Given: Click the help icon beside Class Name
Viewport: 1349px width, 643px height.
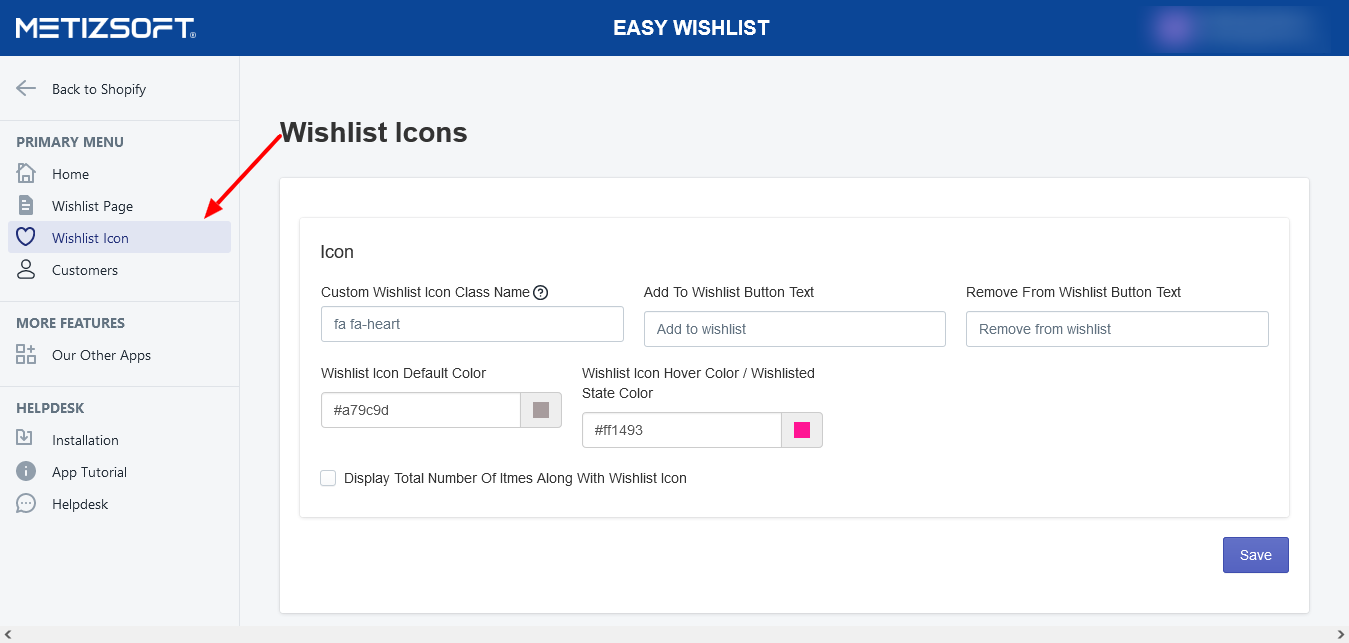Looking at the screenshot, I should 541,293.
